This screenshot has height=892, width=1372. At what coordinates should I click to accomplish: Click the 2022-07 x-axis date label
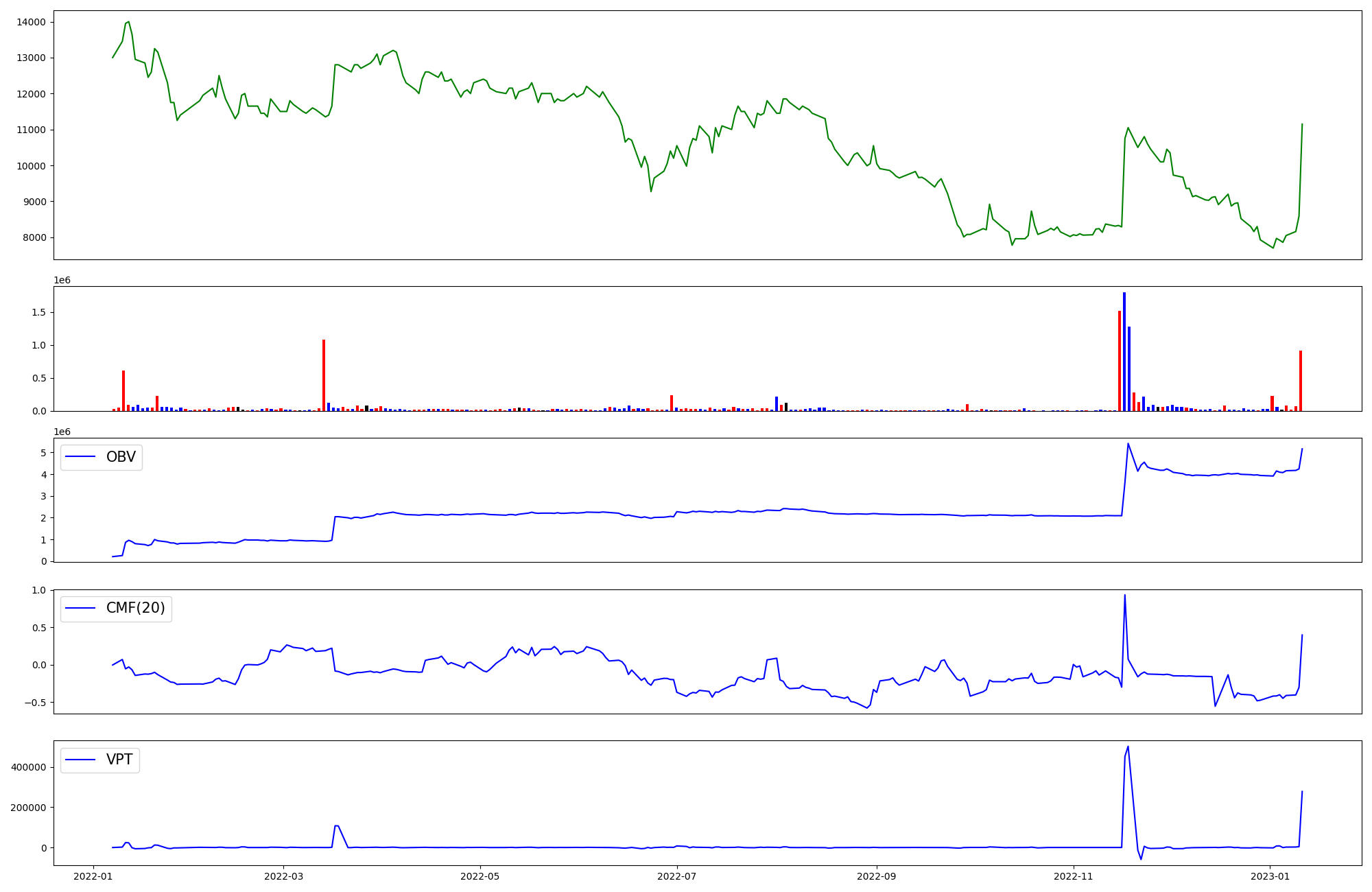(677, 876)
